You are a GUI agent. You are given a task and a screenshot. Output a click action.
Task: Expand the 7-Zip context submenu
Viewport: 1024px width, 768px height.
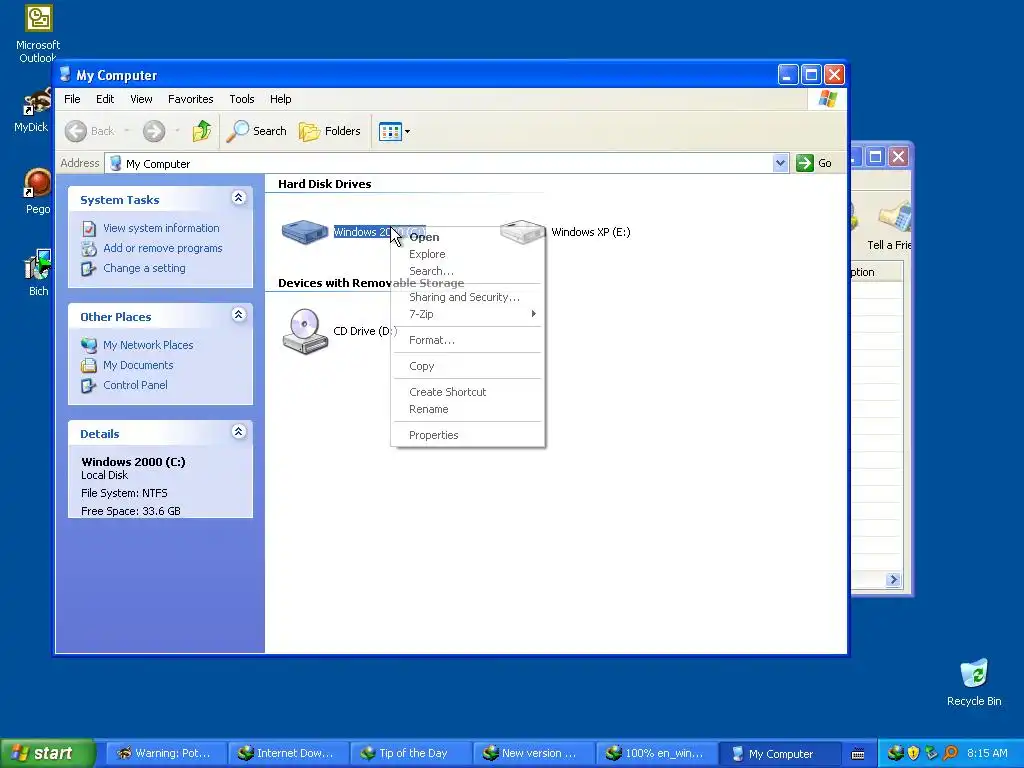point(468,314)
